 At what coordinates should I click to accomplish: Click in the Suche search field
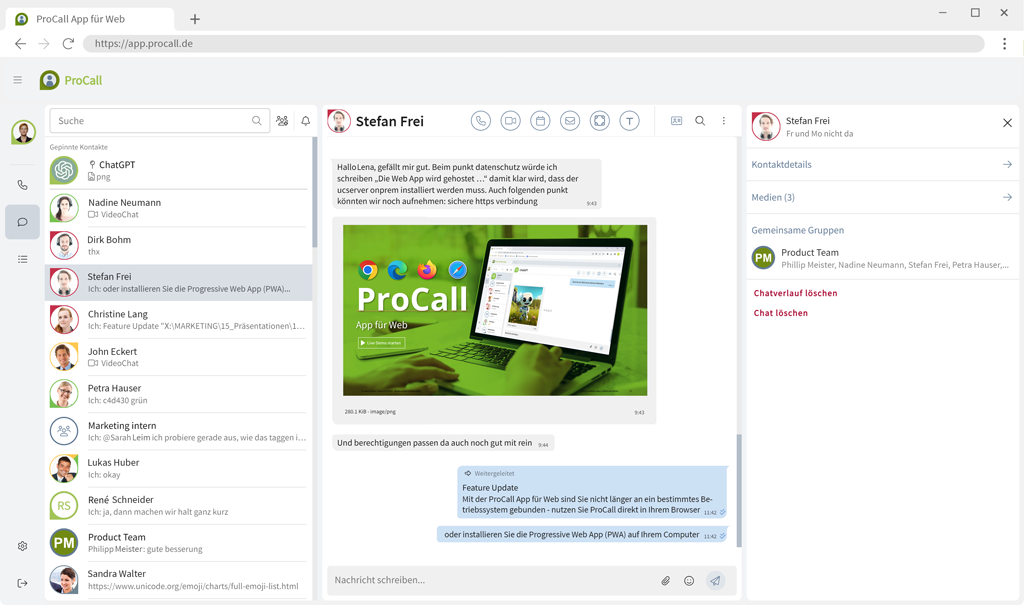tap(159, 121)
